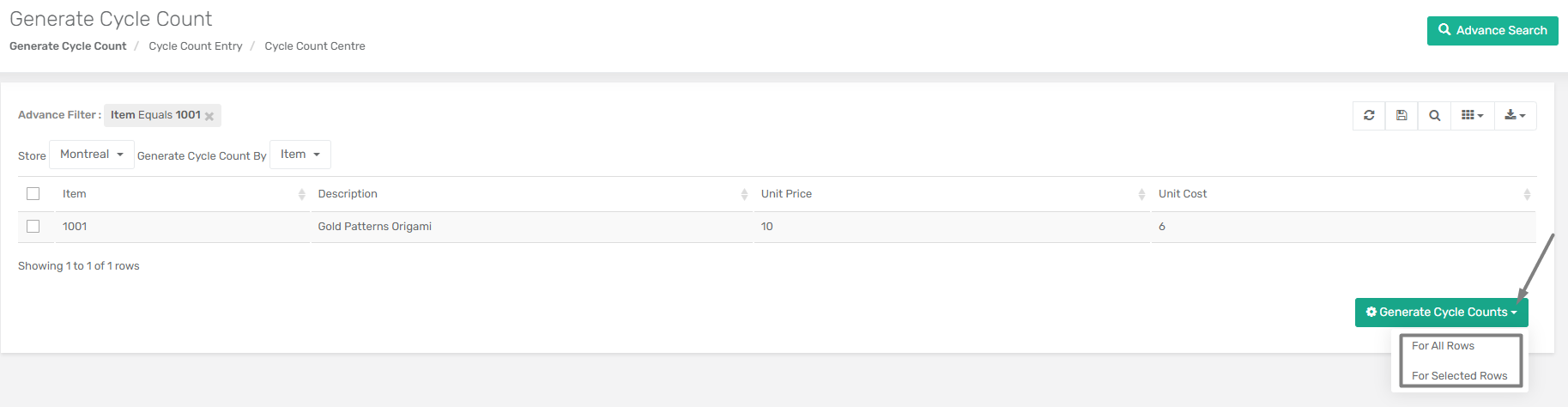Screen dimensions: 1568x407
Task: Navigate to Cycle Count Centre link
Action: [x=315, y=46]
